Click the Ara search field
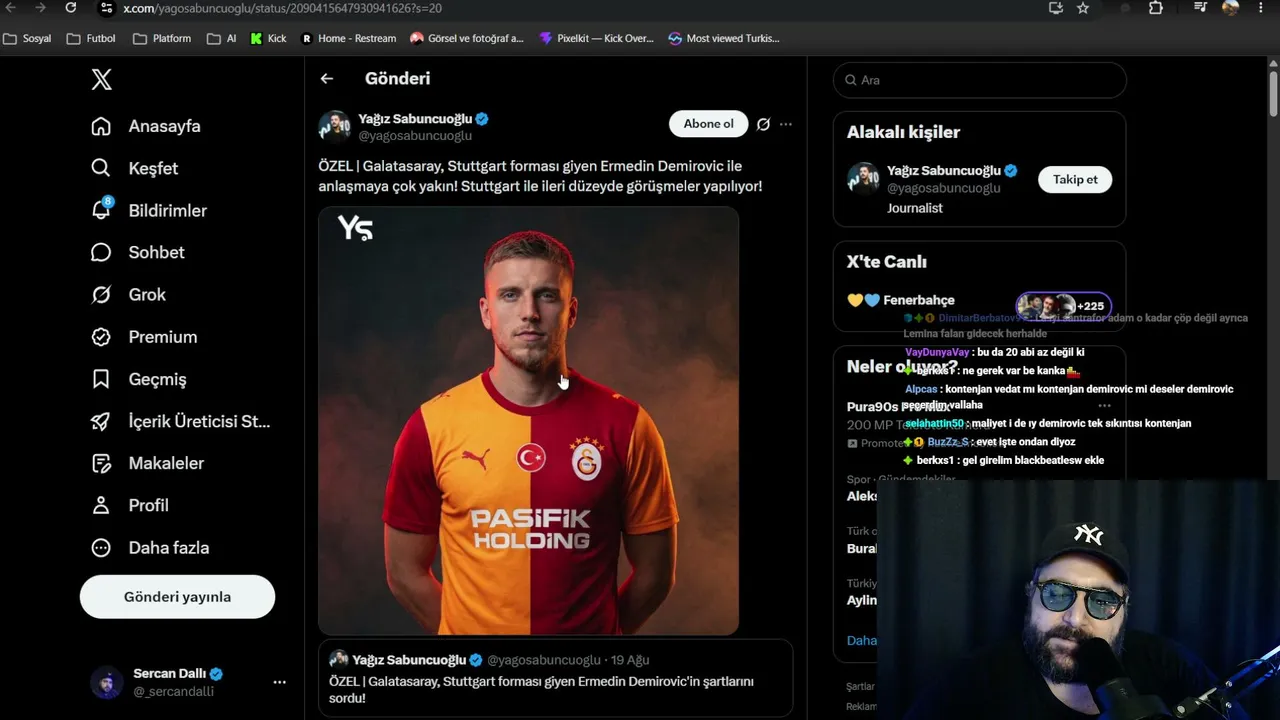Screen dimensions: 1280x720 click(980, 80)
